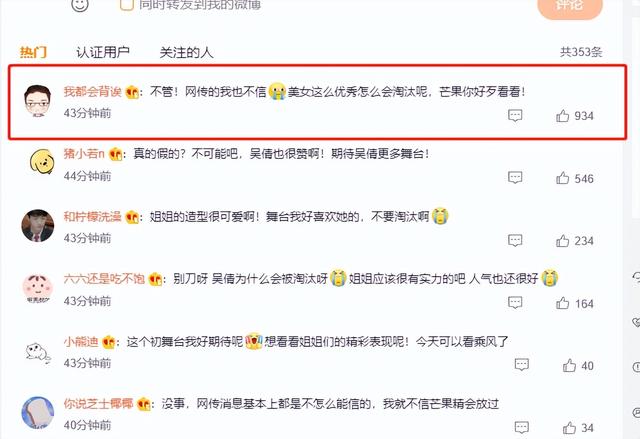This screenshot has width=640, height=439.
Task: Switch to the 认证用户 tab
Action: click(x=103, y=52)
